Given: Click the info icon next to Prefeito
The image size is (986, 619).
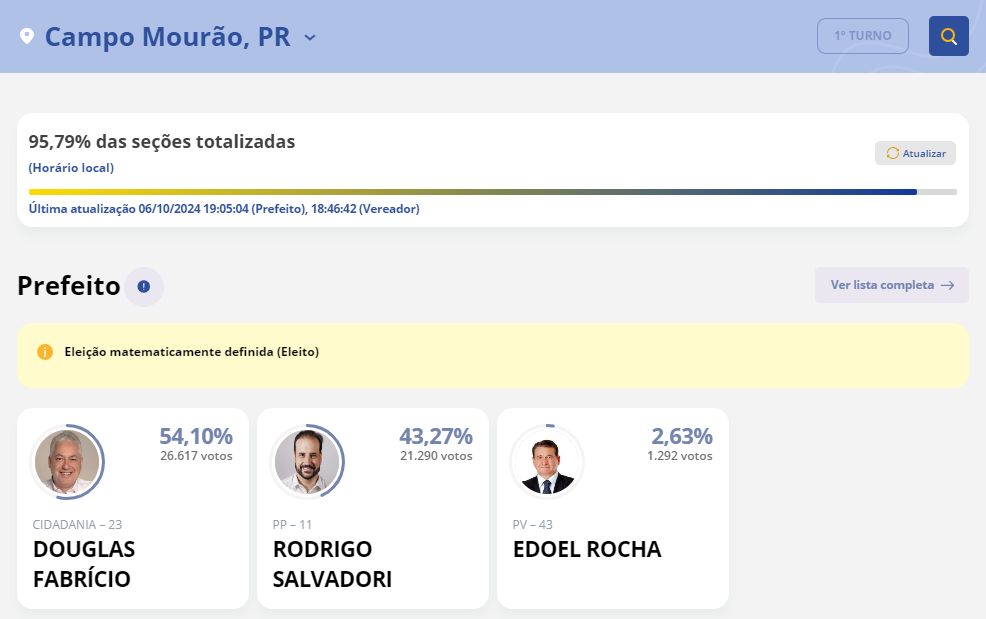Looking at the screenshot, I should coord(143,287).
